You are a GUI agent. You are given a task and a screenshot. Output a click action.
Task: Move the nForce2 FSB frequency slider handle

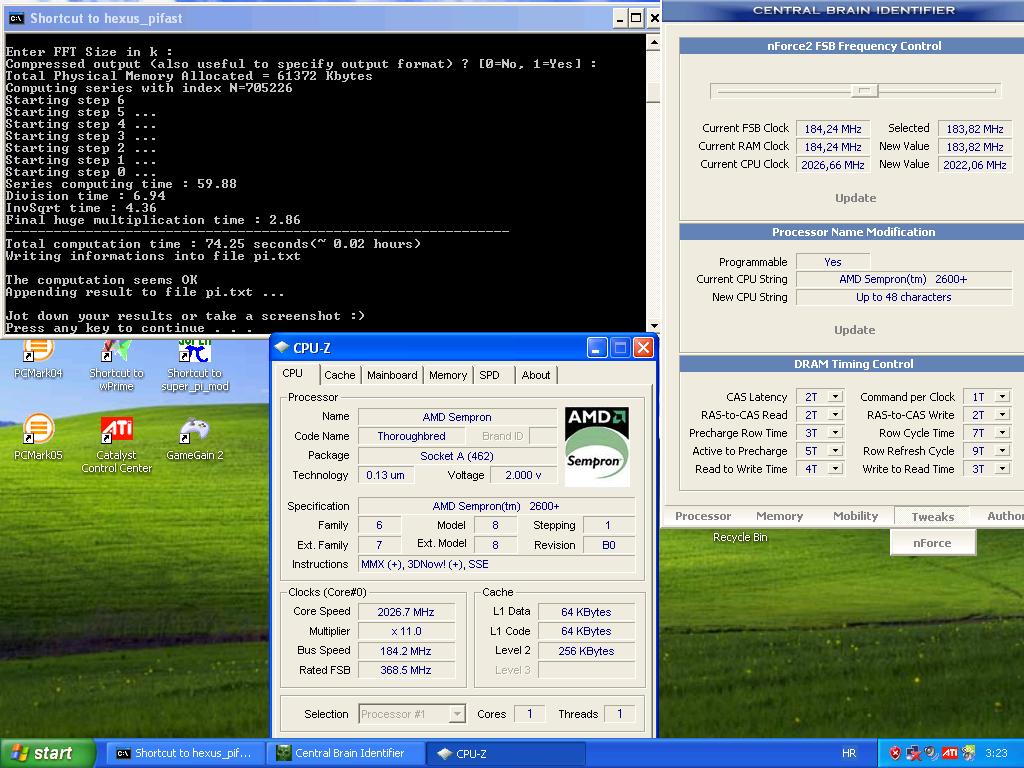pyautogui.click(x=865, y=91)
